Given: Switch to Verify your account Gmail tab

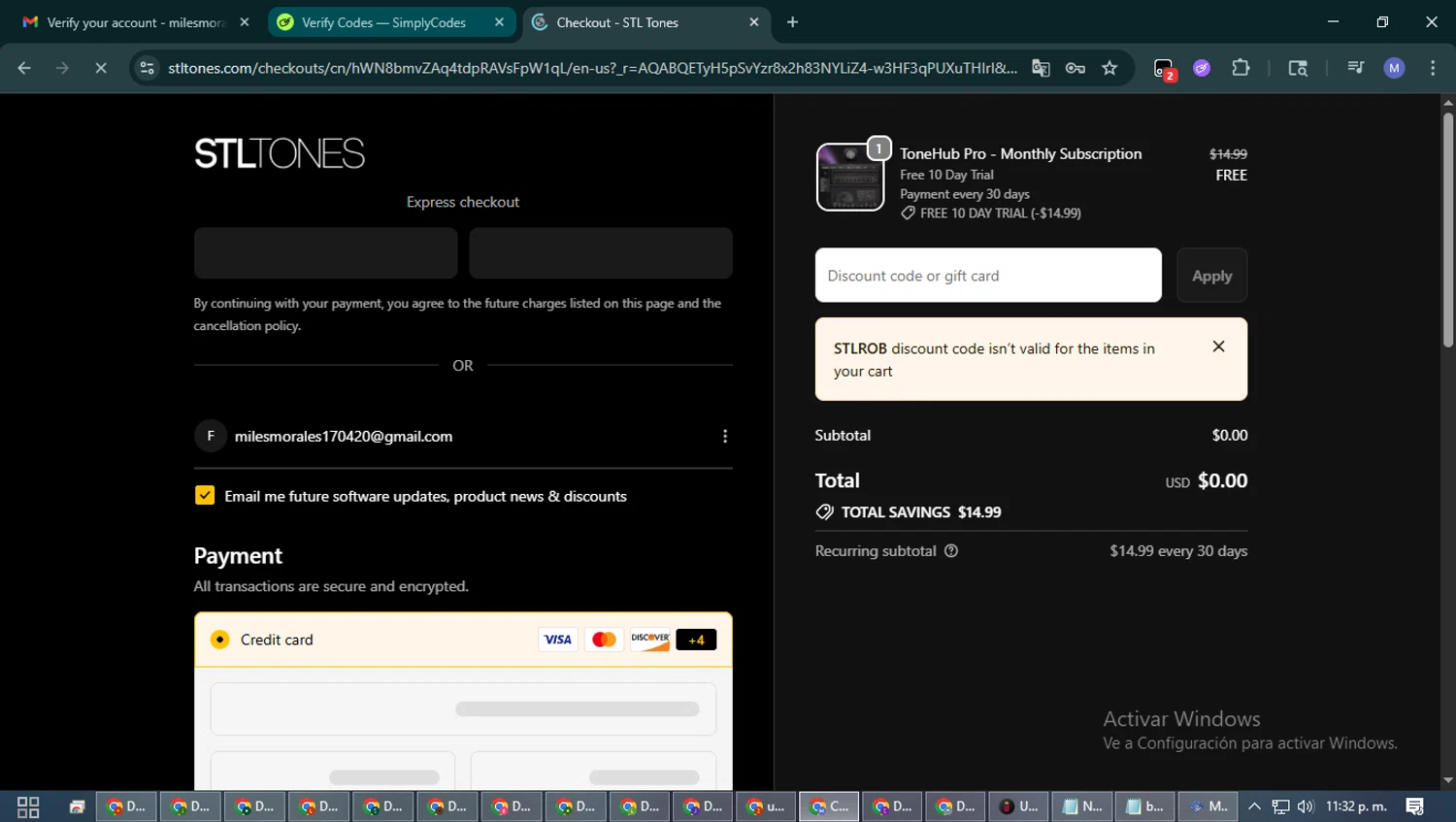Looking at the screenshot, I should pyautogui.click(x=134, y=22).
